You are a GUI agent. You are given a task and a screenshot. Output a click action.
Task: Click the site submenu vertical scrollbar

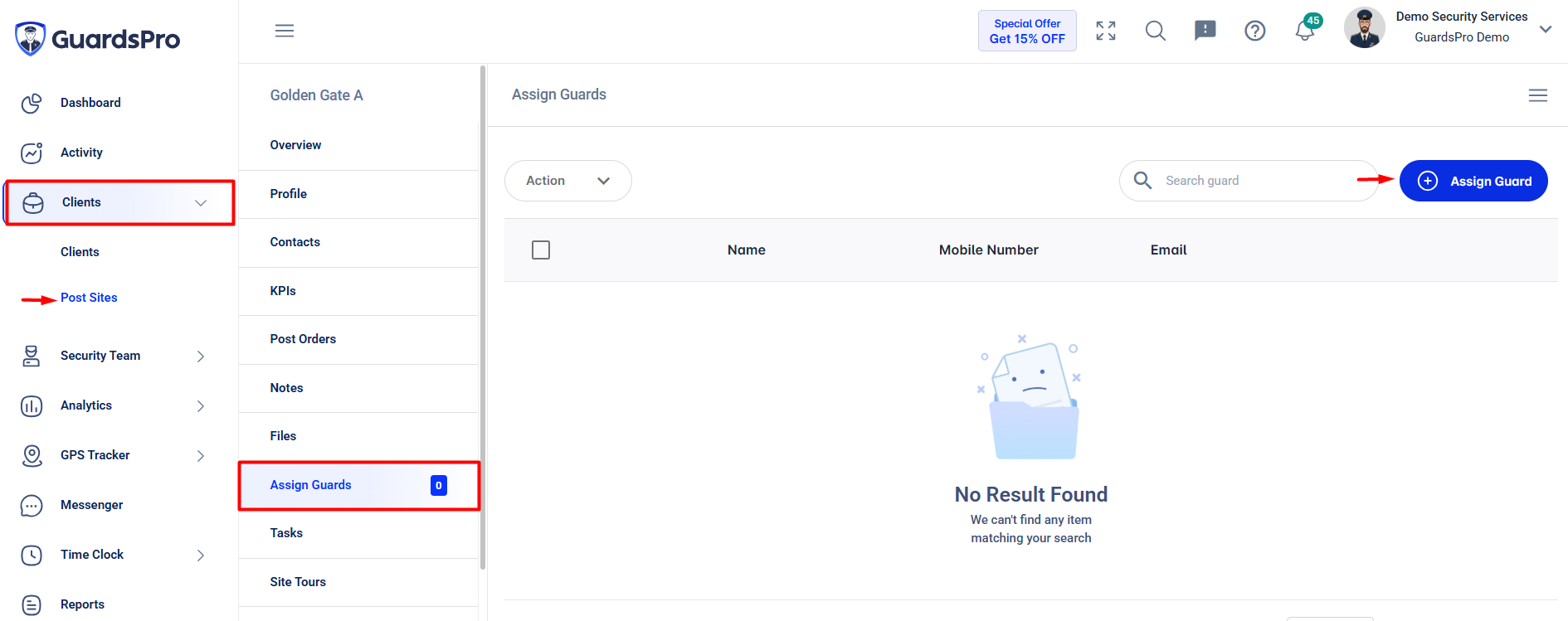click(483, 318)
